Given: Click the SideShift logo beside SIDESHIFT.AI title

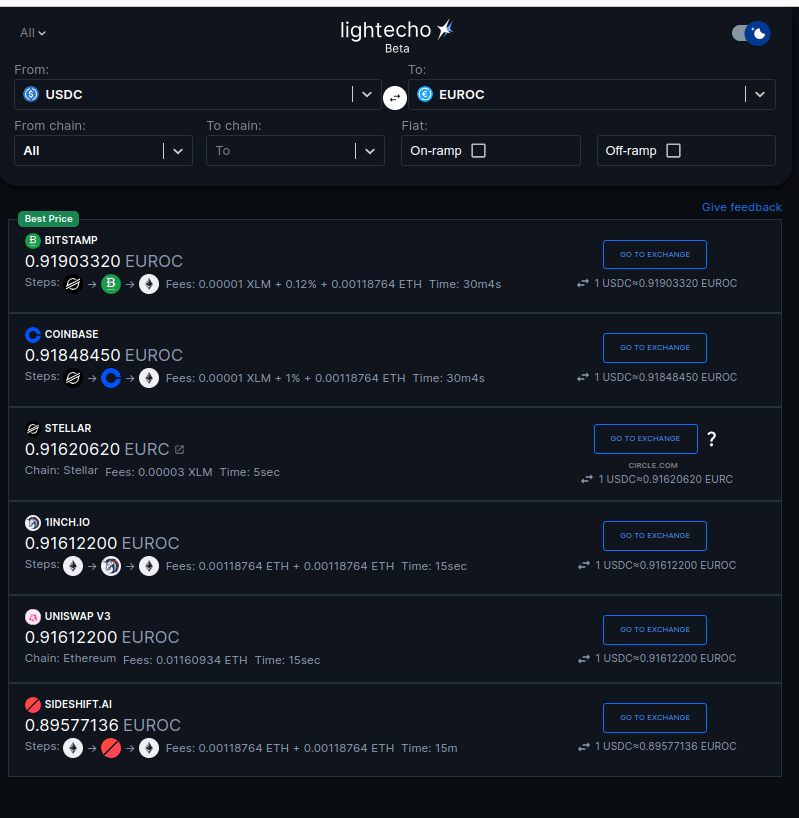Looking at the screenshot, I should pos(33,704).
